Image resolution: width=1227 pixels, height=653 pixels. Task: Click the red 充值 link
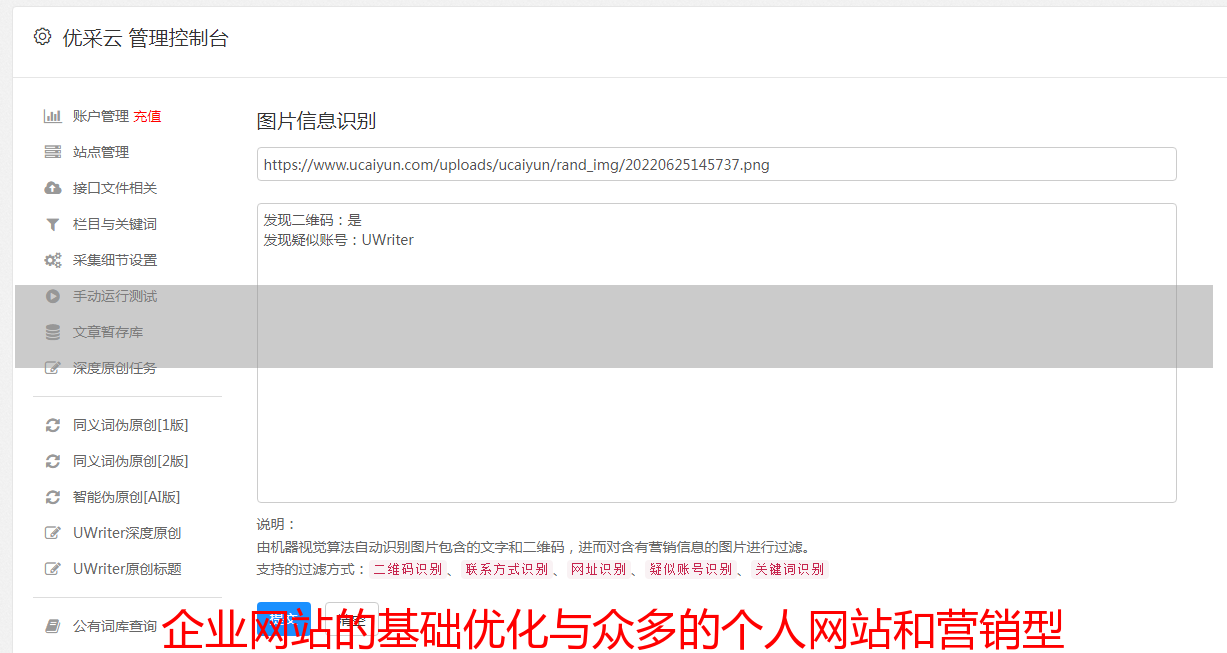[147, 116]
